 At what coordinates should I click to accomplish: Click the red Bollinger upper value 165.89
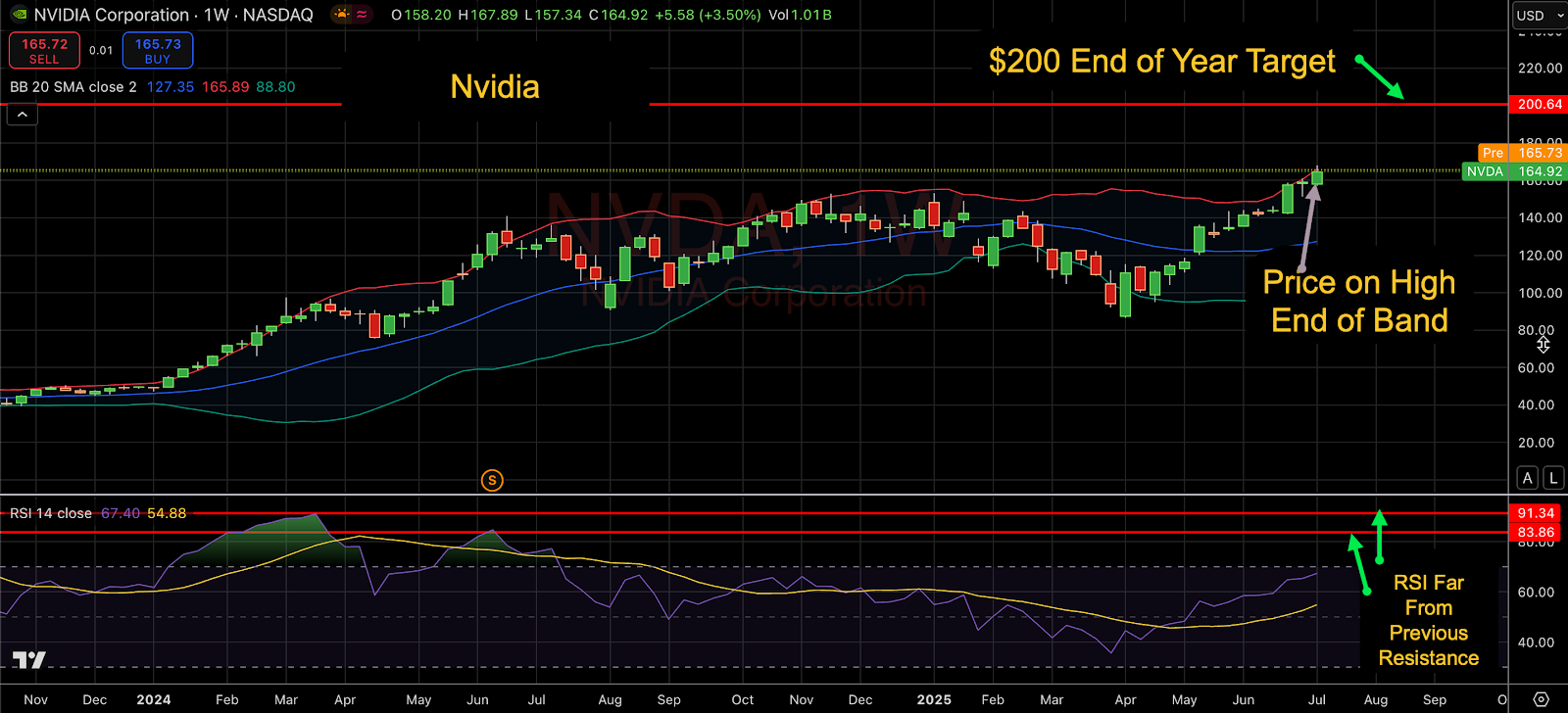click(x=225, y=87)
